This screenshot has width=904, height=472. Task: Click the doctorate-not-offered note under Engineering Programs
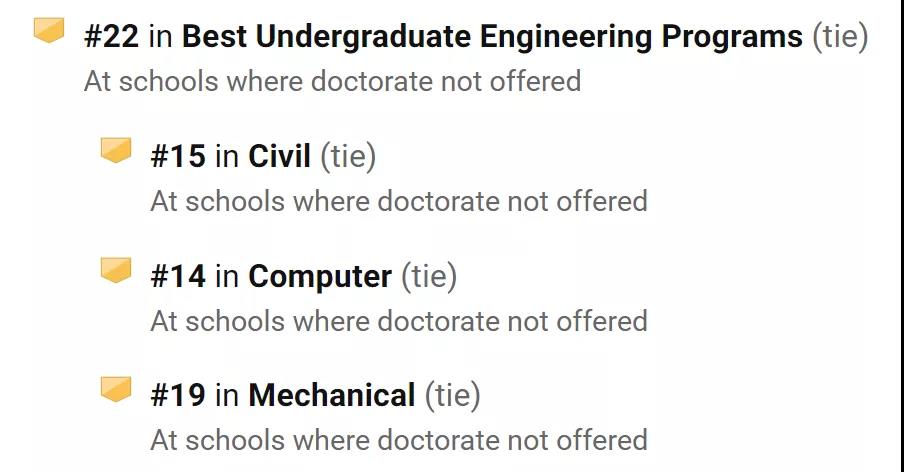(x=333, y=81)
